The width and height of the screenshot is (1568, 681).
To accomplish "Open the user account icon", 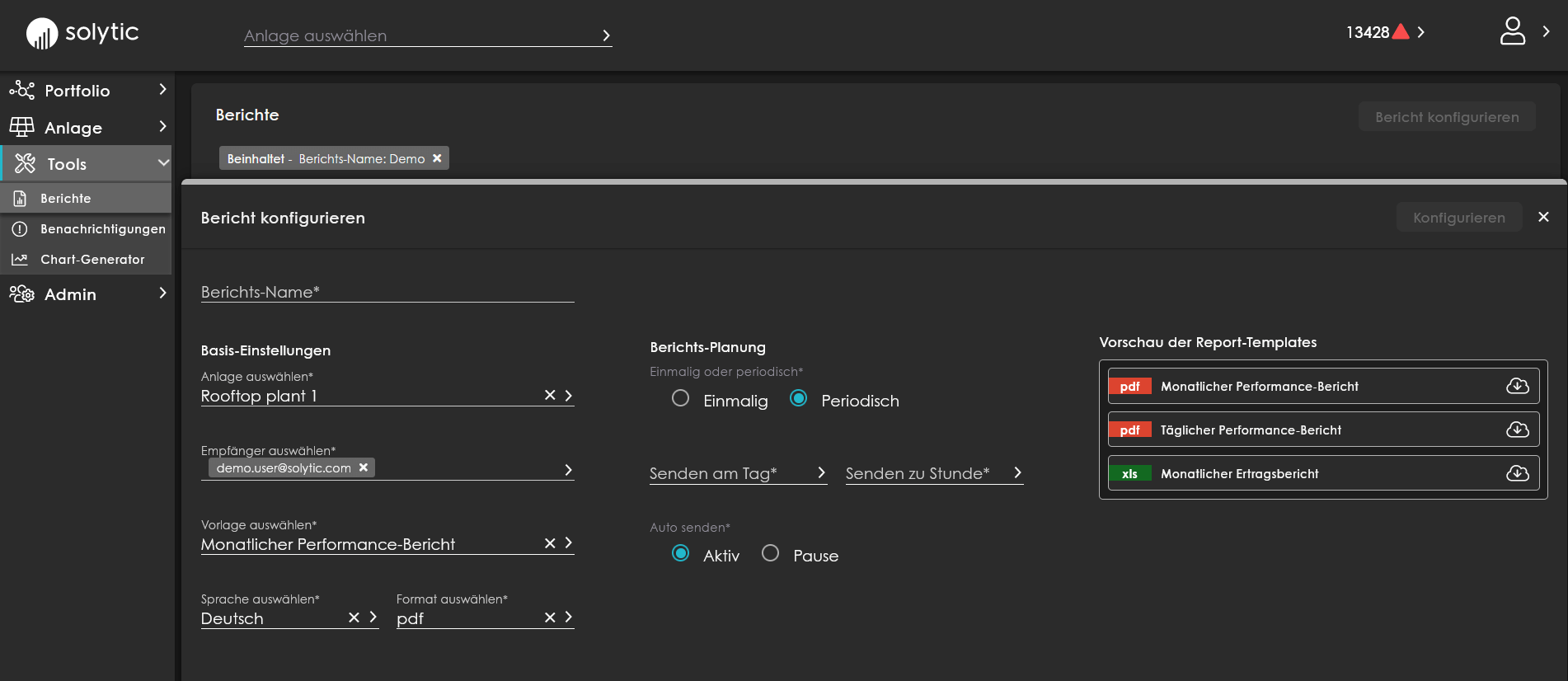I will click(x=1512, y=31).
